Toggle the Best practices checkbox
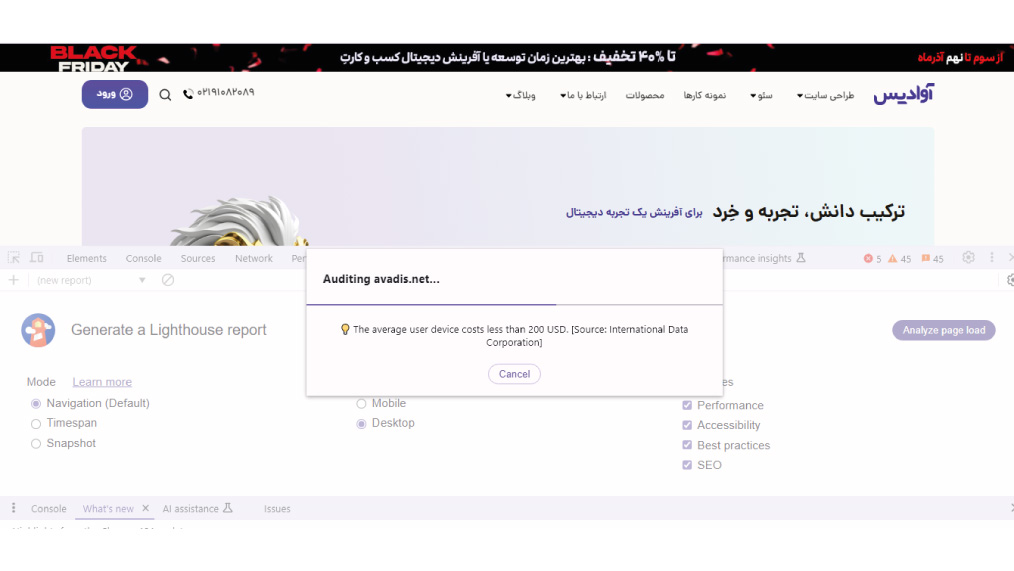Image resolution: width=1014 pixels, height=571 pixels. click(x=687, y=445)
